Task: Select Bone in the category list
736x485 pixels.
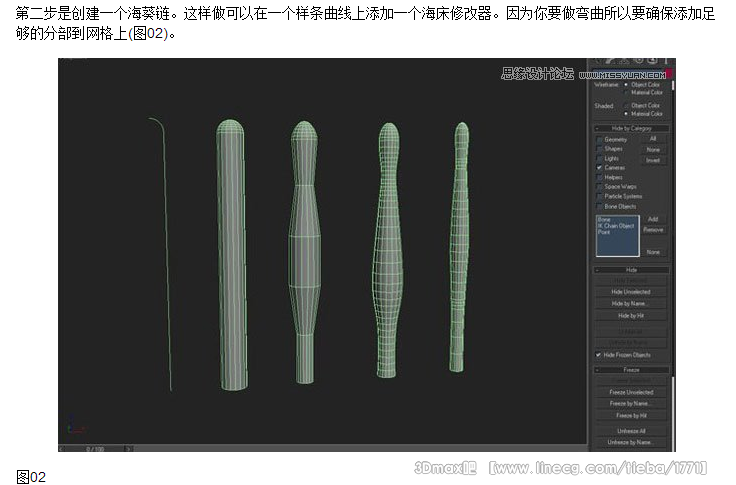Action: pyautogui.click(x=604, y=220)
